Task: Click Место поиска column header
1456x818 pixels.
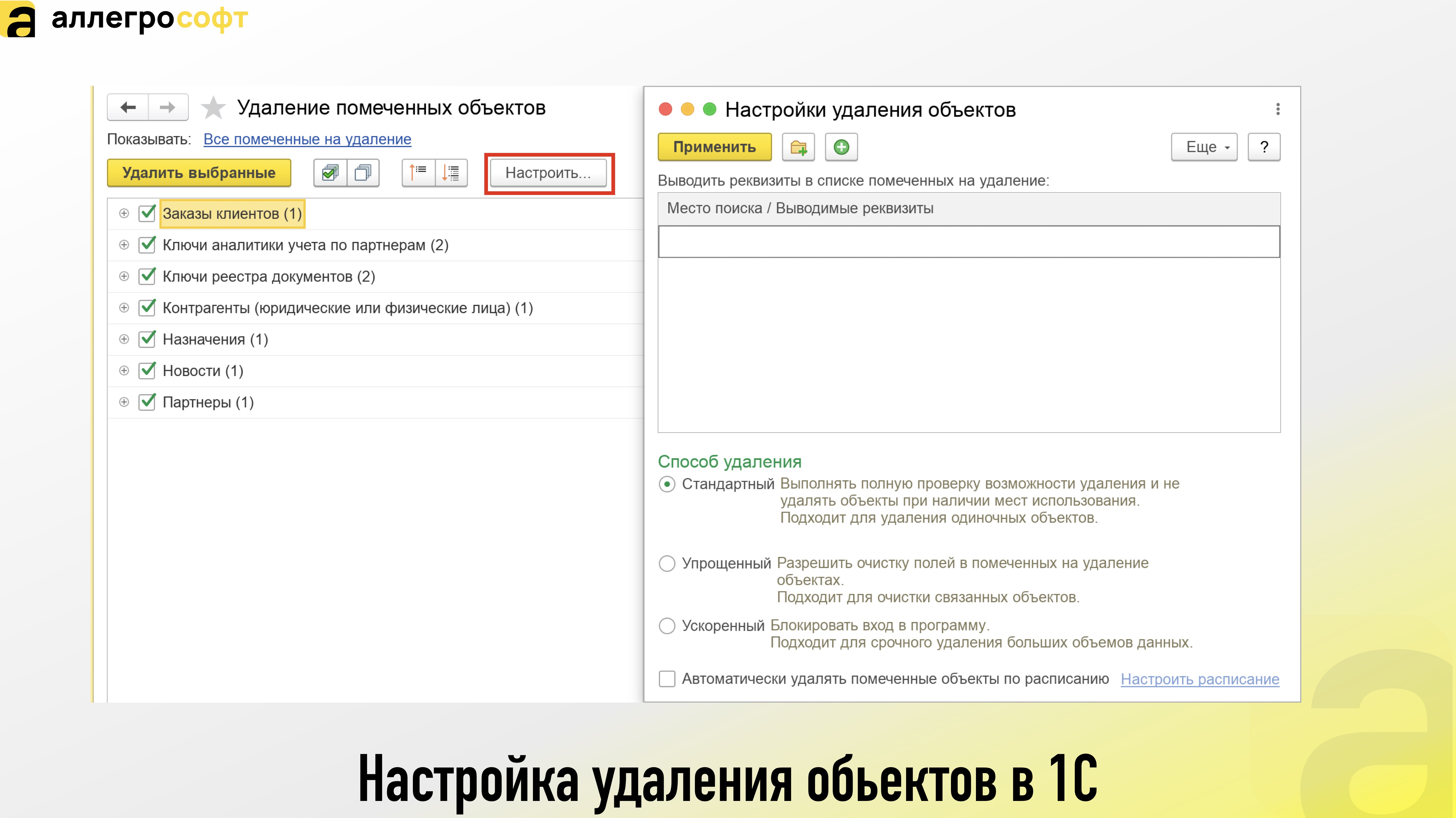Action: click(x=969, y=208)
